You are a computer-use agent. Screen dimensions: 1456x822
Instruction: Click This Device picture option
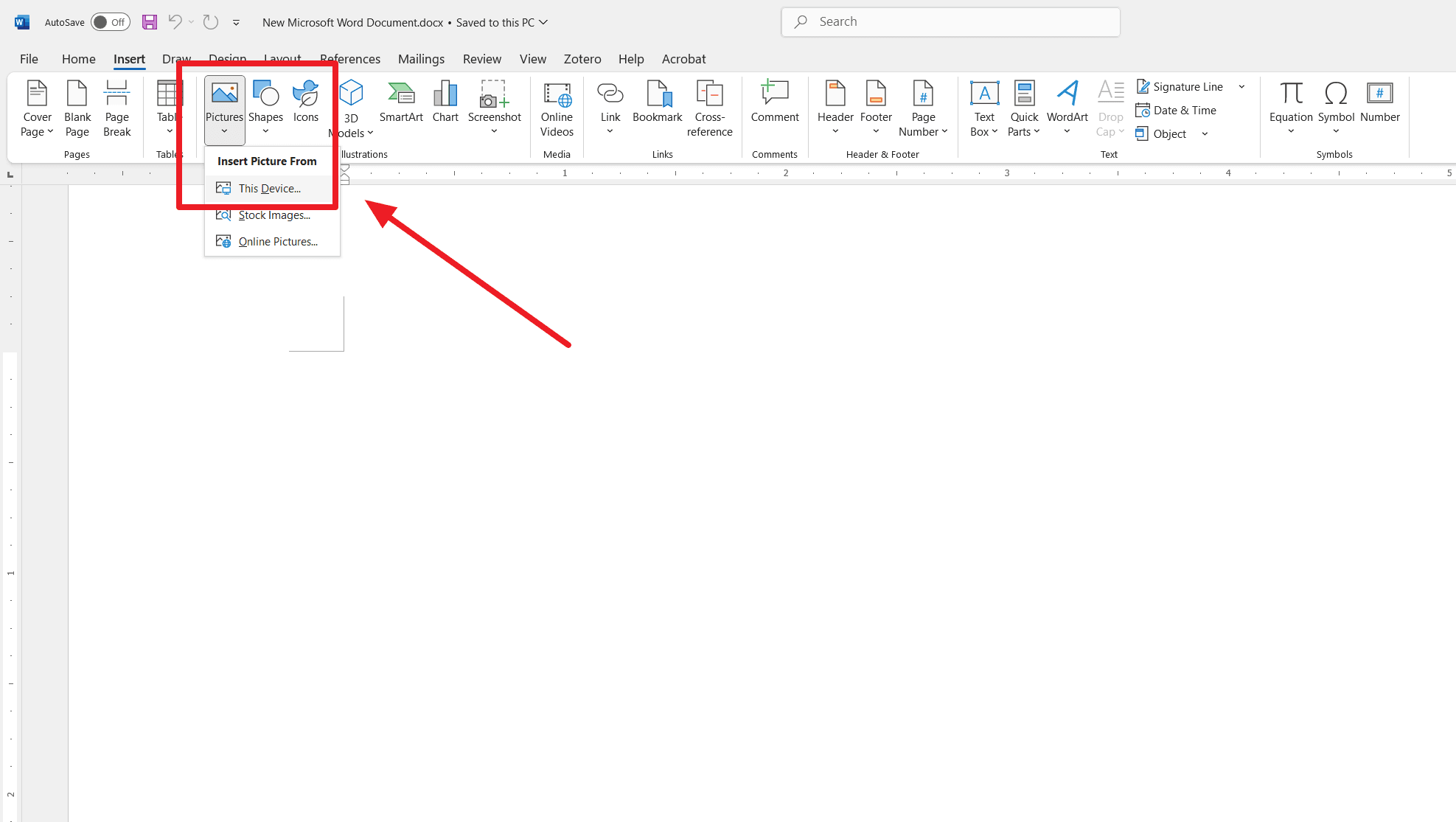pos(268,188)
